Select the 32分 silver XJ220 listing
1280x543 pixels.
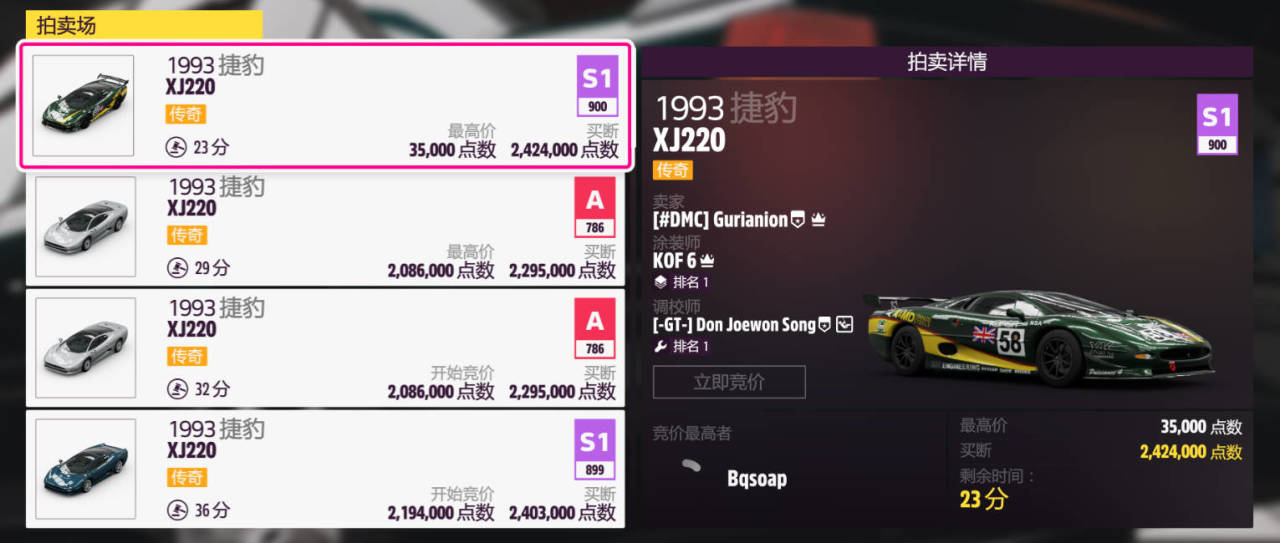point(326,349)
